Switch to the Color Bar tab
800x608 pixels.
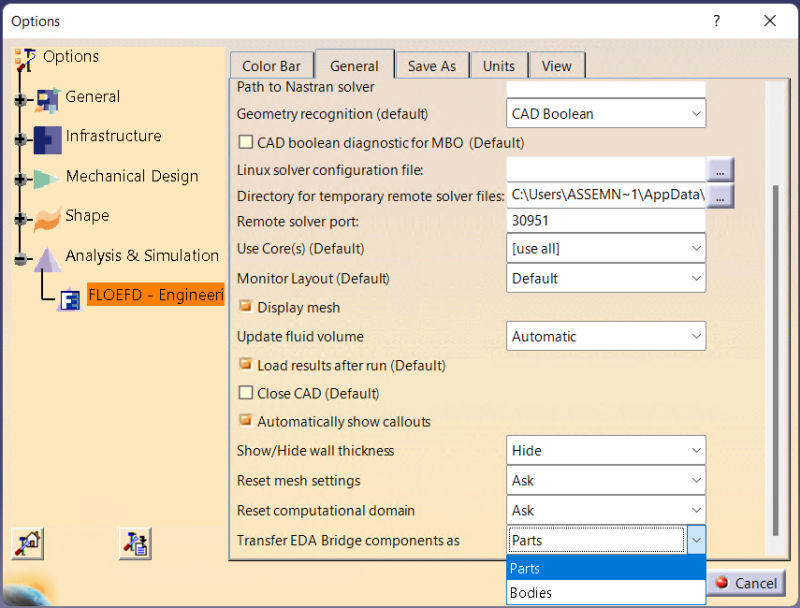pyautogui.click(x=272, y=66)
